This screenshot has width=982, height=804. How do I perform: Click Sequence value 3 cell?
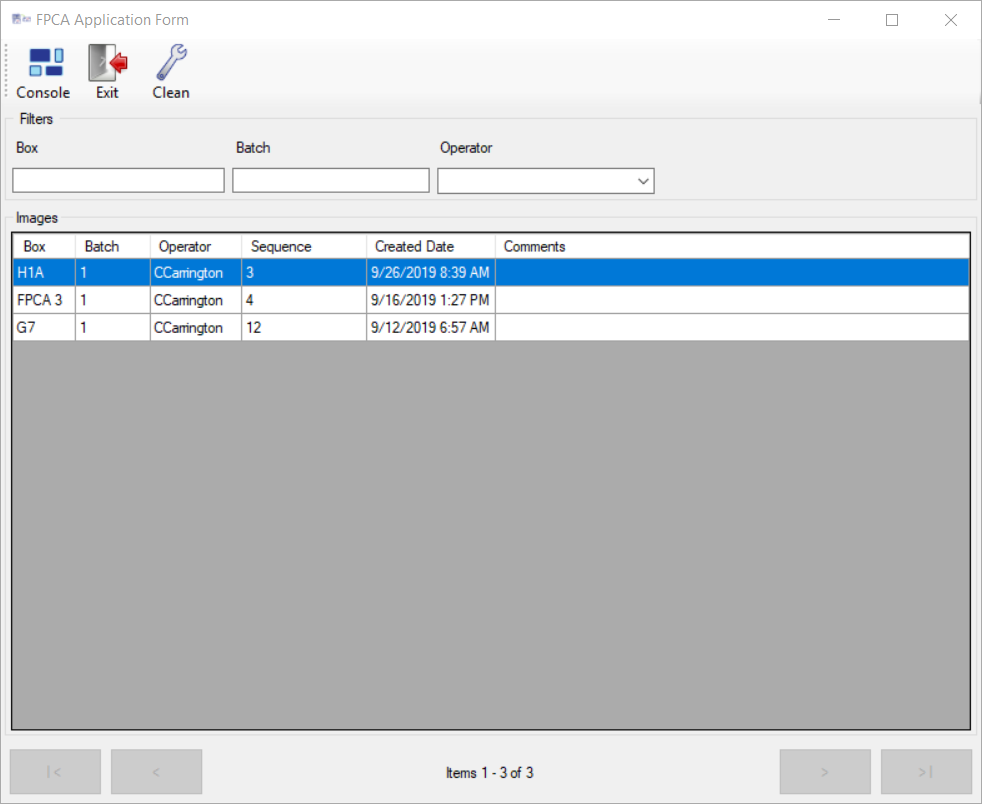(x=304, y=272)
